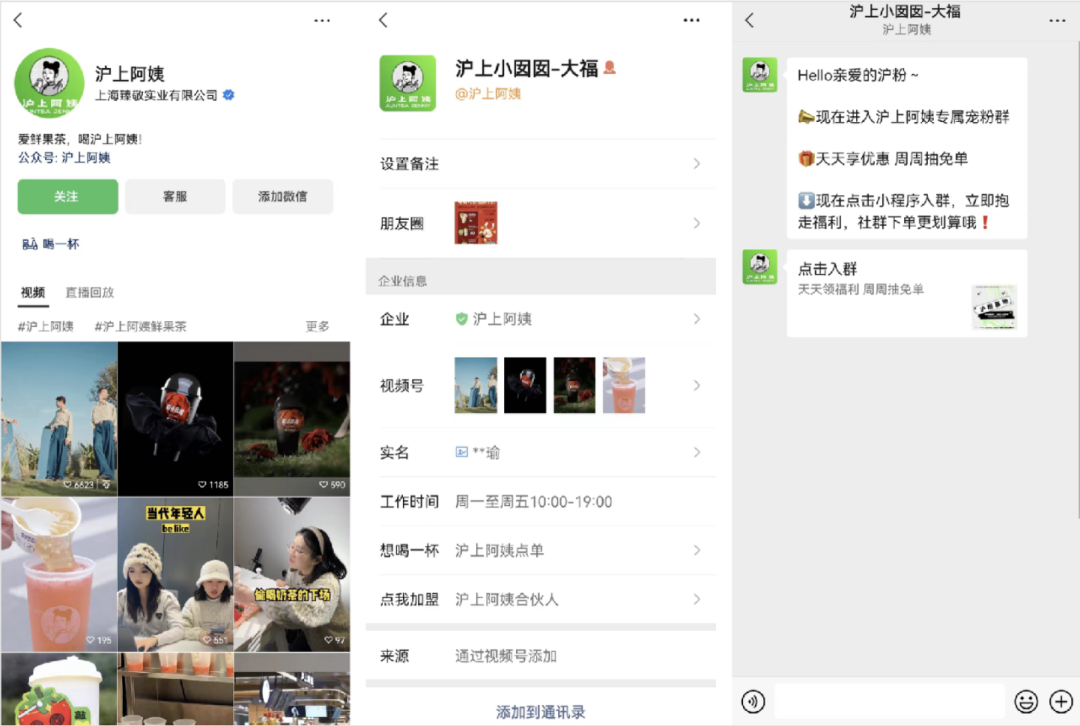Open the 公众号: 沪上阿姨 link
This screenshot has height=726, width=1080.
[x=64, y=158]
